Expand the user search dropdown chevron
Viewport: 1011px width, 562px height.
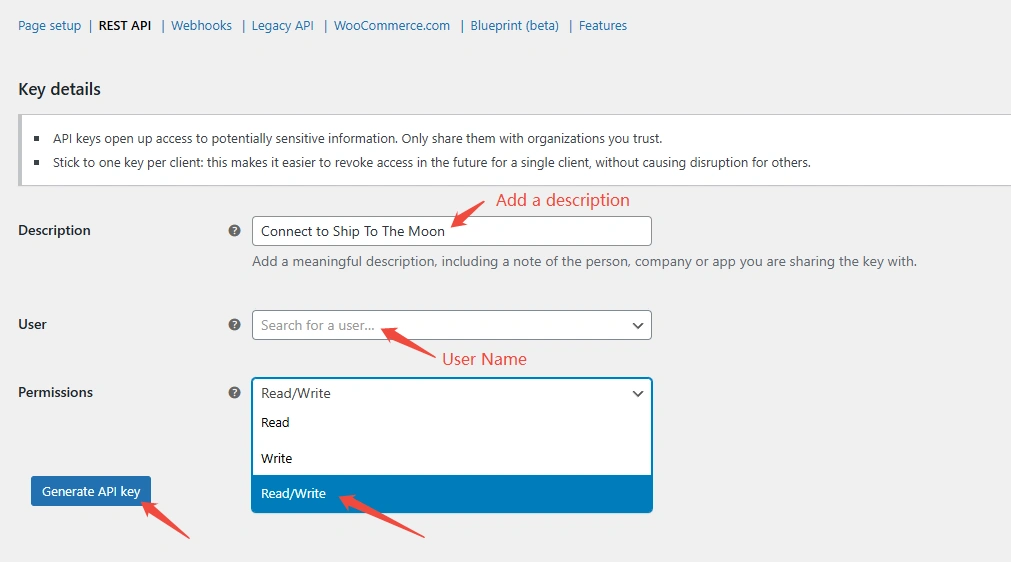click(638, 325)
